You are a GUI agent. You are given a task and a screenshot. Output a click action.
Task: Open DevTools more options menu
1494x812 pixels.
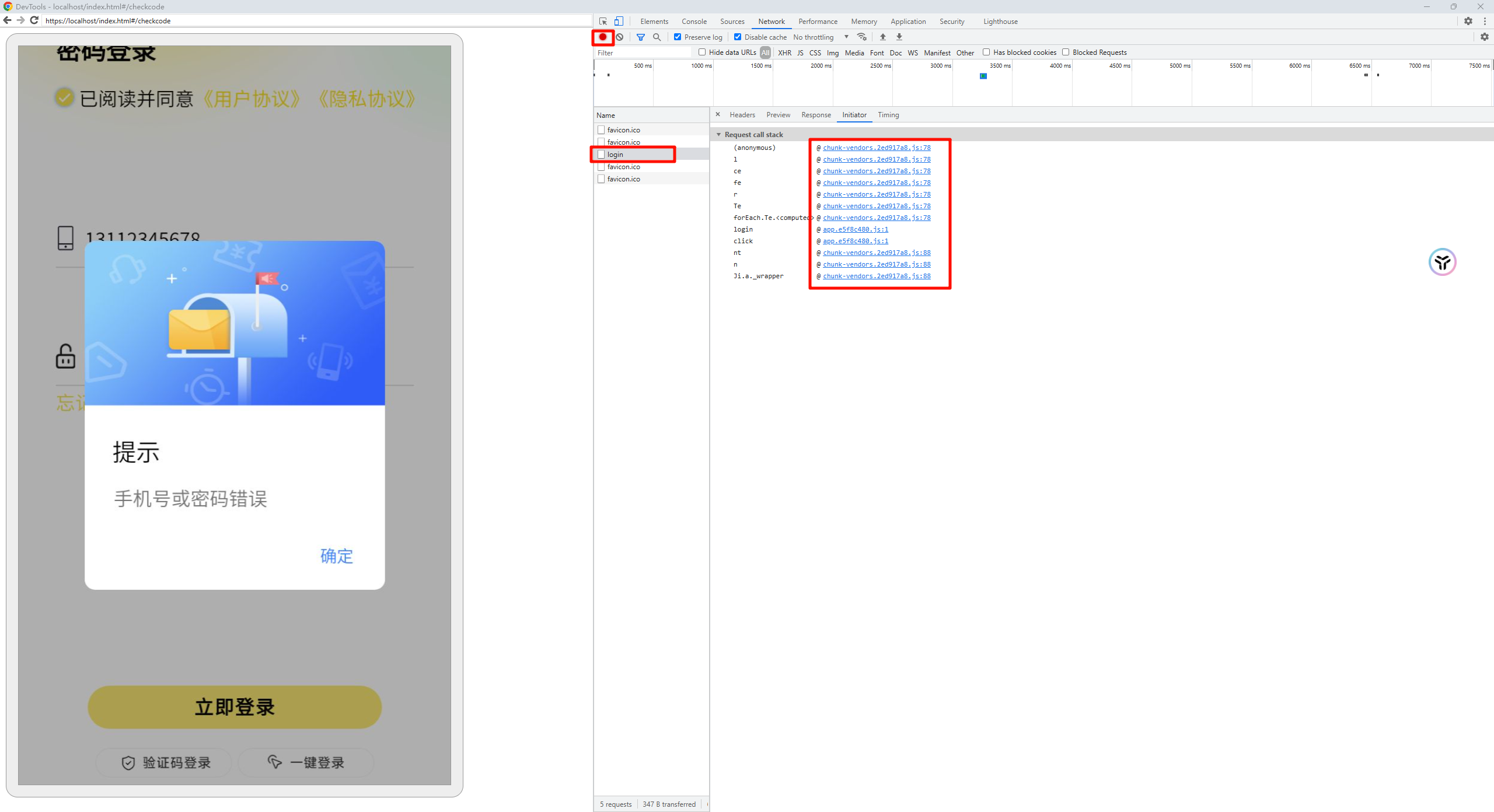(1485, 21)
